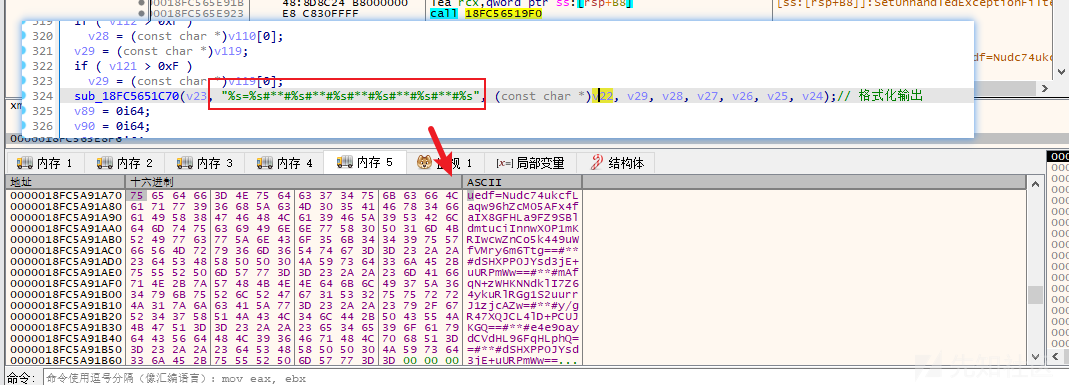Screen dimensions: 1069x385
Task: Switch to the 内存 2 dump tab
Action: [x=125, y=163]
